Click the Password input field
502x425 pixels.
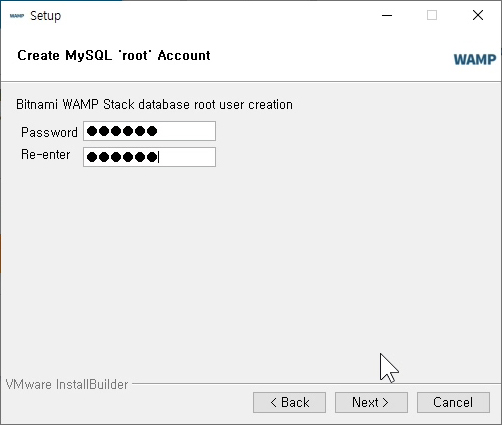(x=149, y=131)
